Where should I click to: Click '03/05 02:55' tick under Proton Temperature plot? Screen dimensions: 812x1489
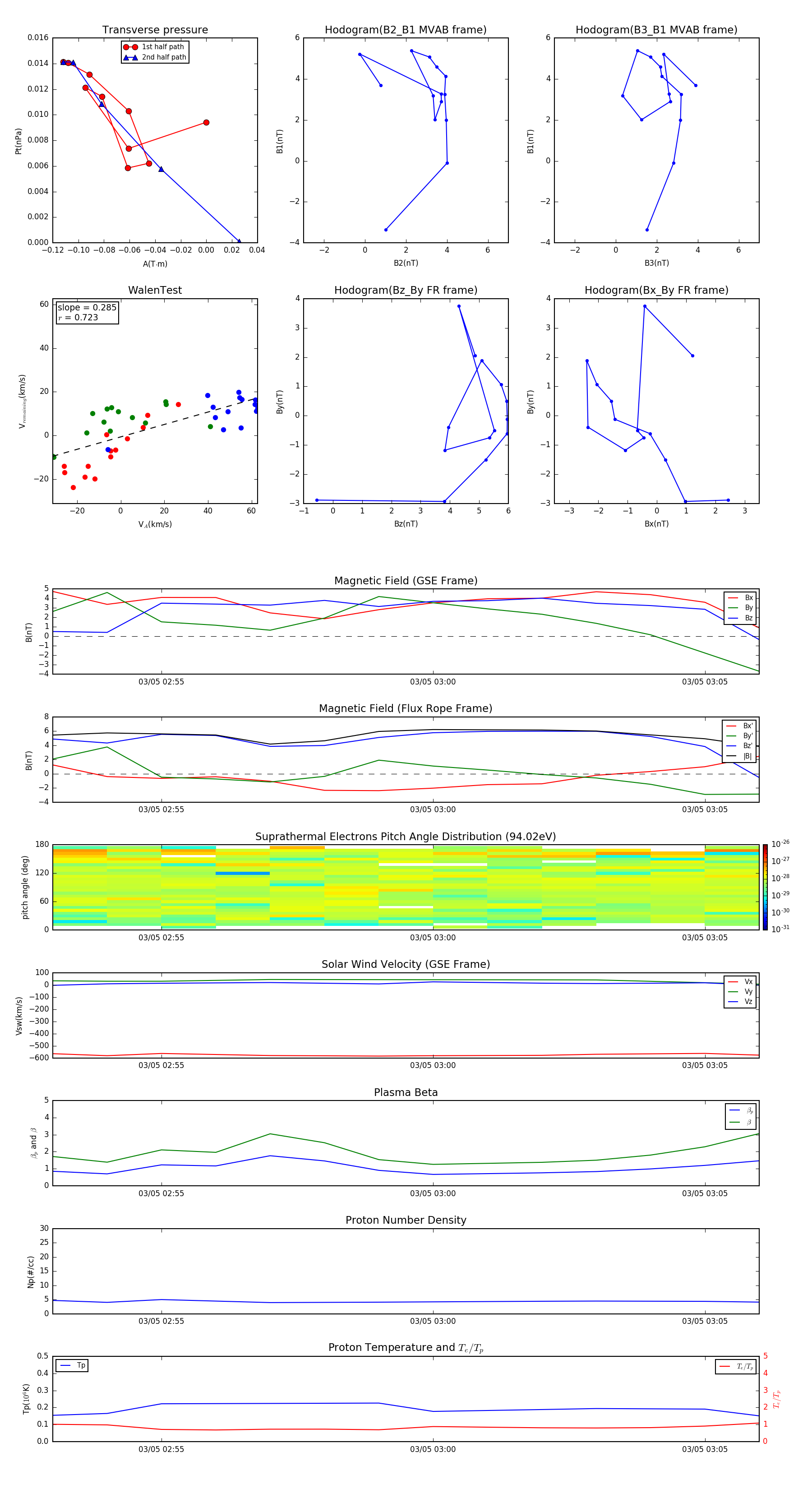[161, 1449]
